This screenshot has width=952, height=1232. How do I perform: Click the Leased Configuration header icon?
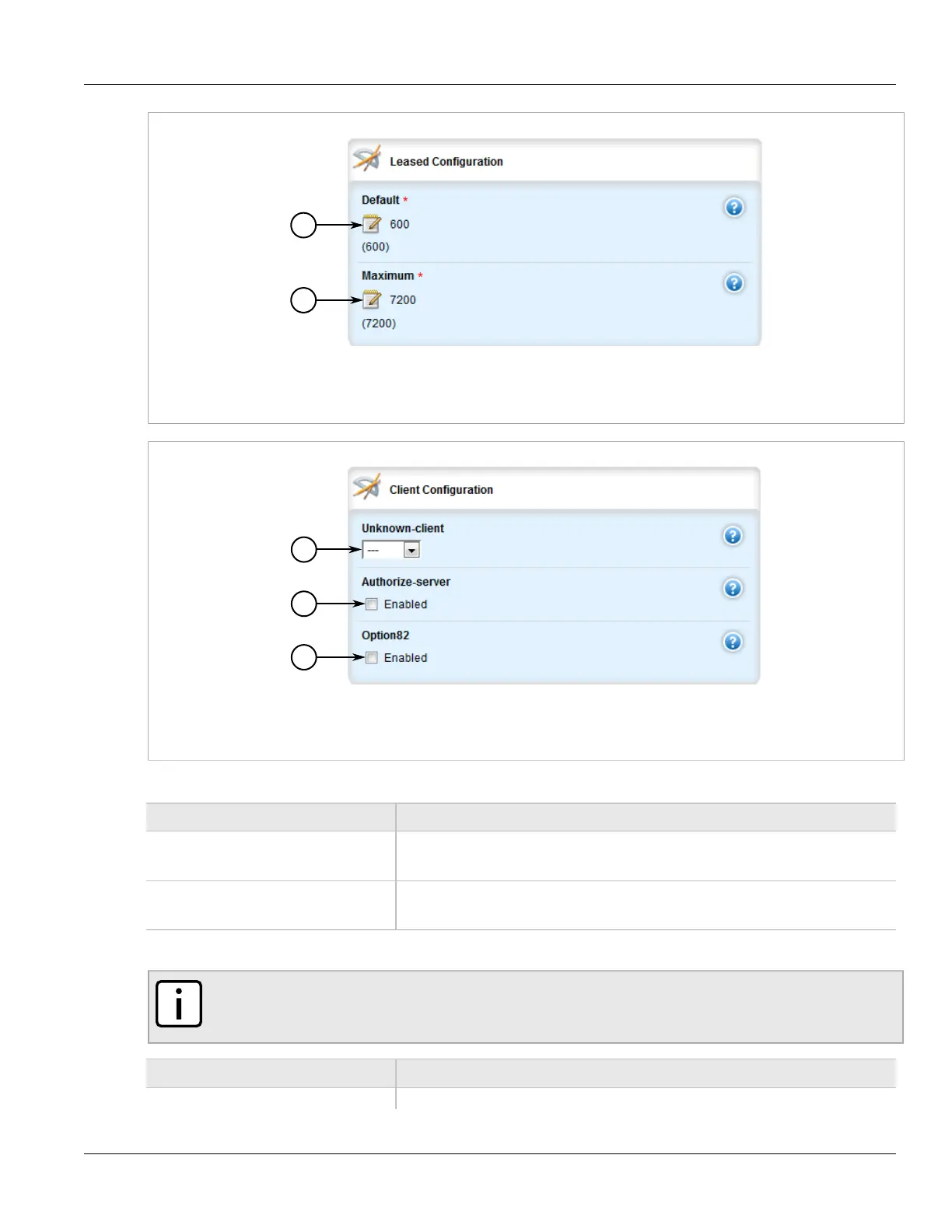pos(367,159)
